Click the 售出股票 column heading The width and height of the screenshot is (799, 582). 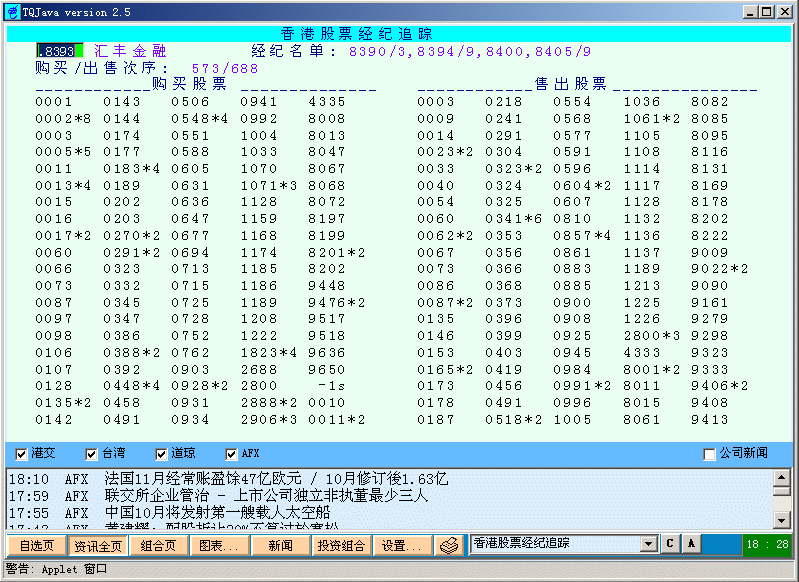click(x=570, y=84)
